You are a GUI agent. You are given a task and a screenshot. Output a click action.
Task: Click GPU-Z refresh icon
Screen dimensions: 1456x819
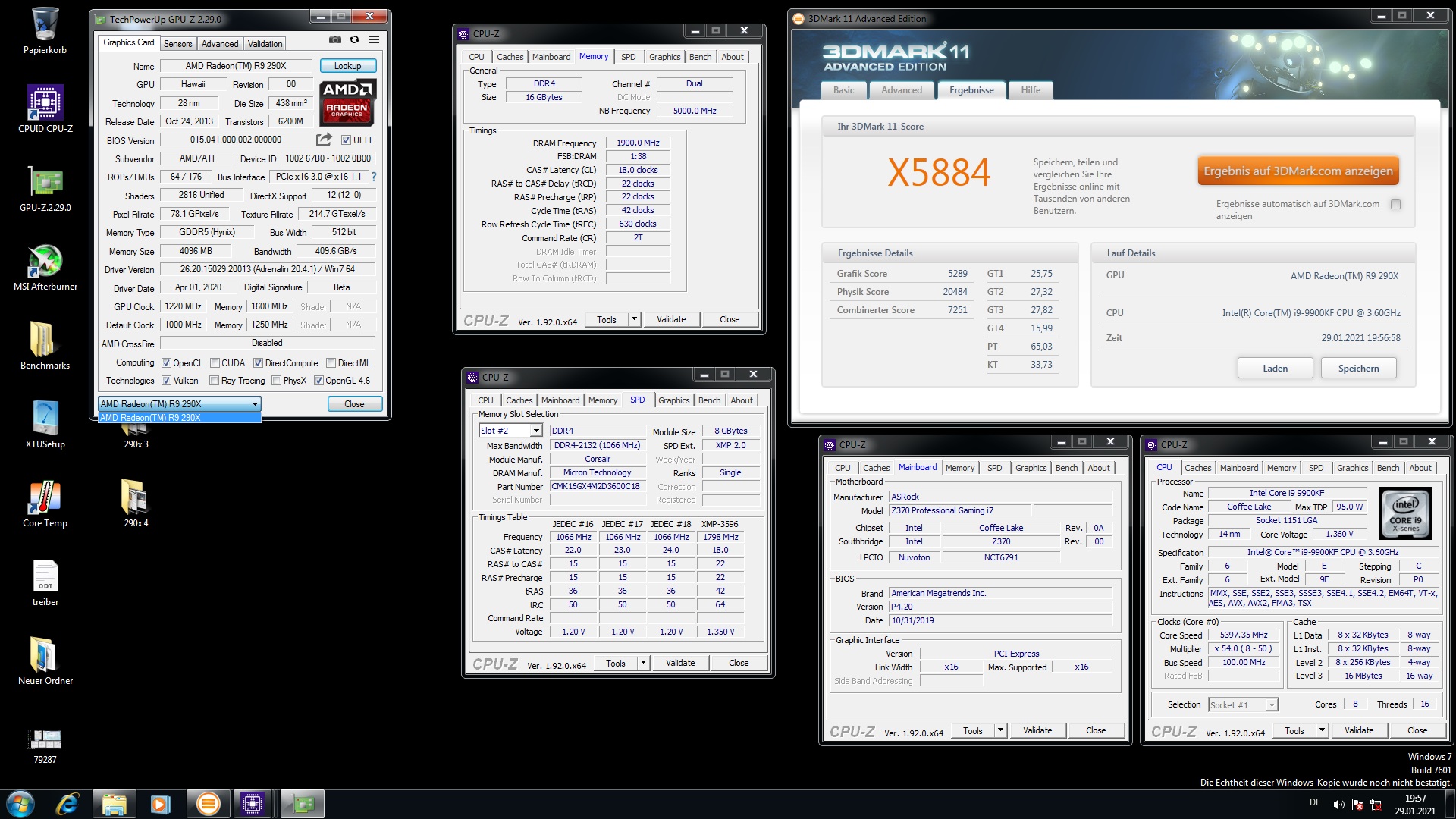tap(354, 39)
